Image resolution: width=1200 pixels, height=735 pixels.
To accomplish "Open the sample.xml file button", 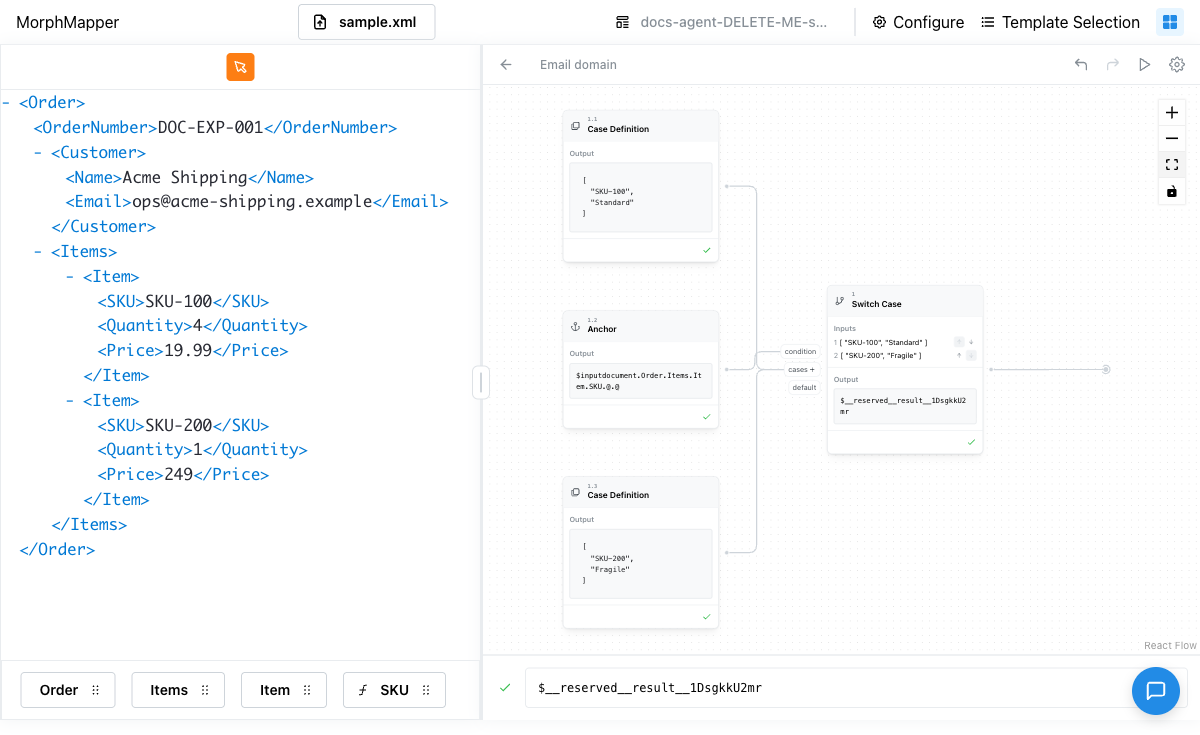I will [366, 22].
